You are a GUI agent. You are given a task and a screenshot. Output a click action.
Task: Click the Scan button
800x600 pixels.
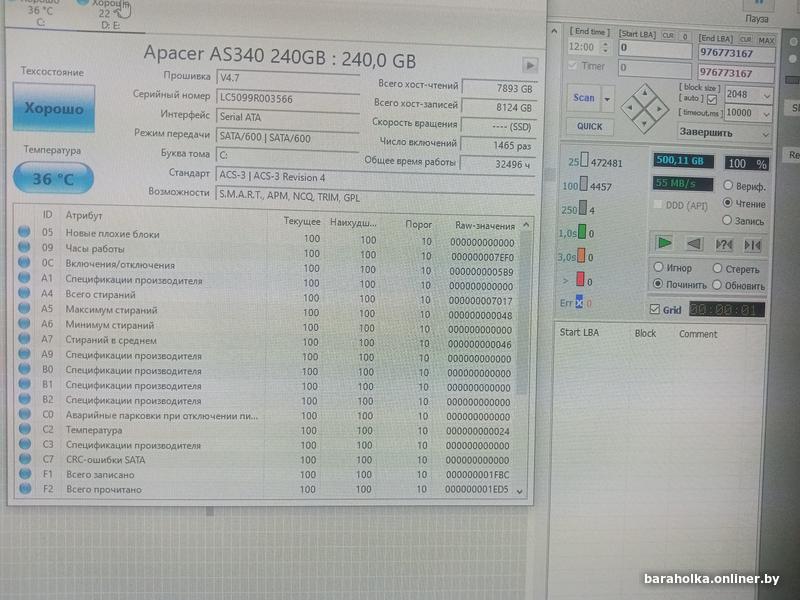tap(584, 97)
